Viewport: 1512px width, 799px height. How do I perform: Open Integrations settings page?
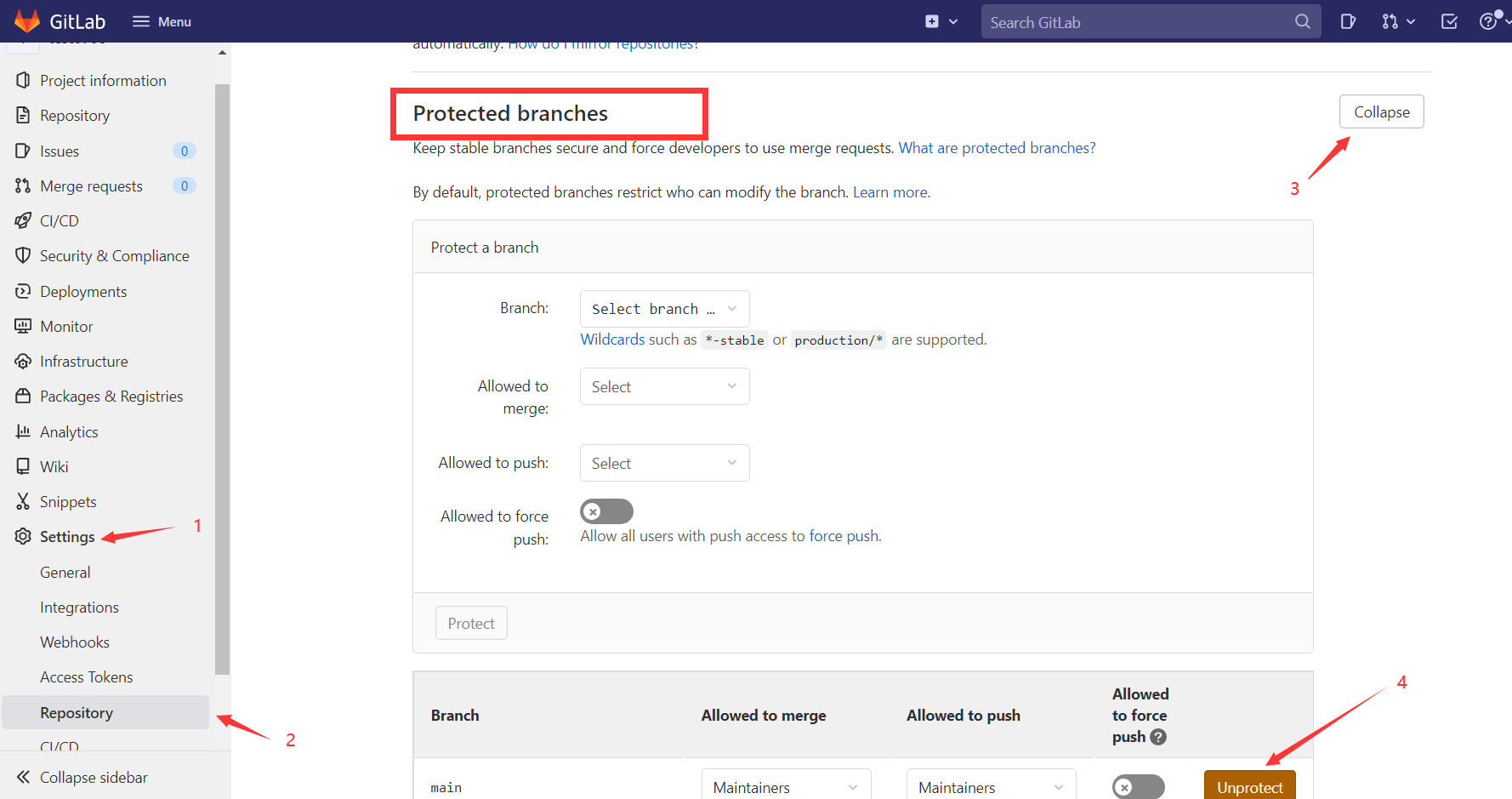79,607
